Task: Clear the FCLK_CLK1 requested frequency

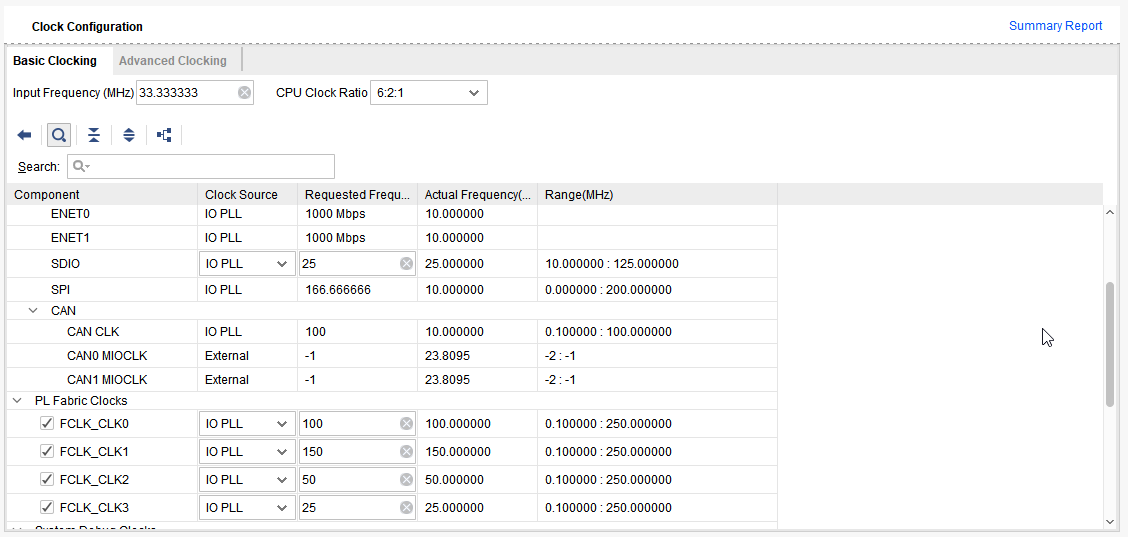Action: click(x=406, y=452)
